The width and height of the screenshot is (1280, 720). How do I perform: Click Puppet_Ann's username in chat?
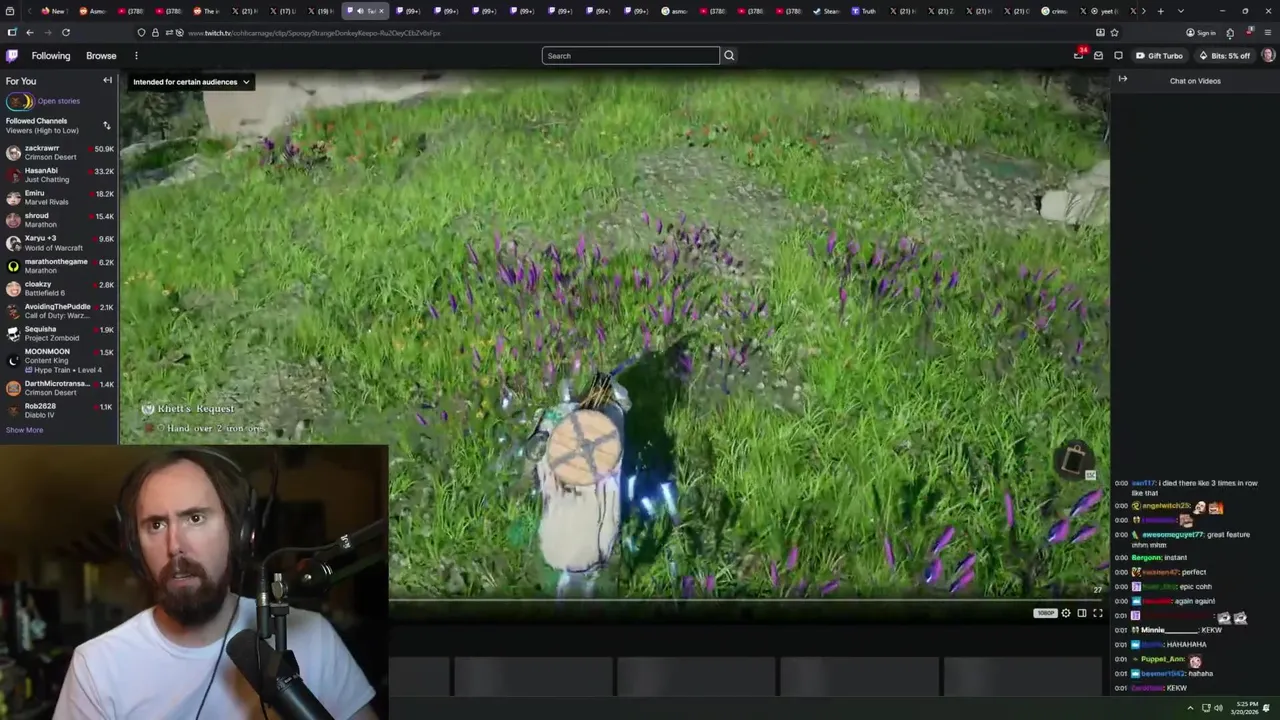point(1163,659)
